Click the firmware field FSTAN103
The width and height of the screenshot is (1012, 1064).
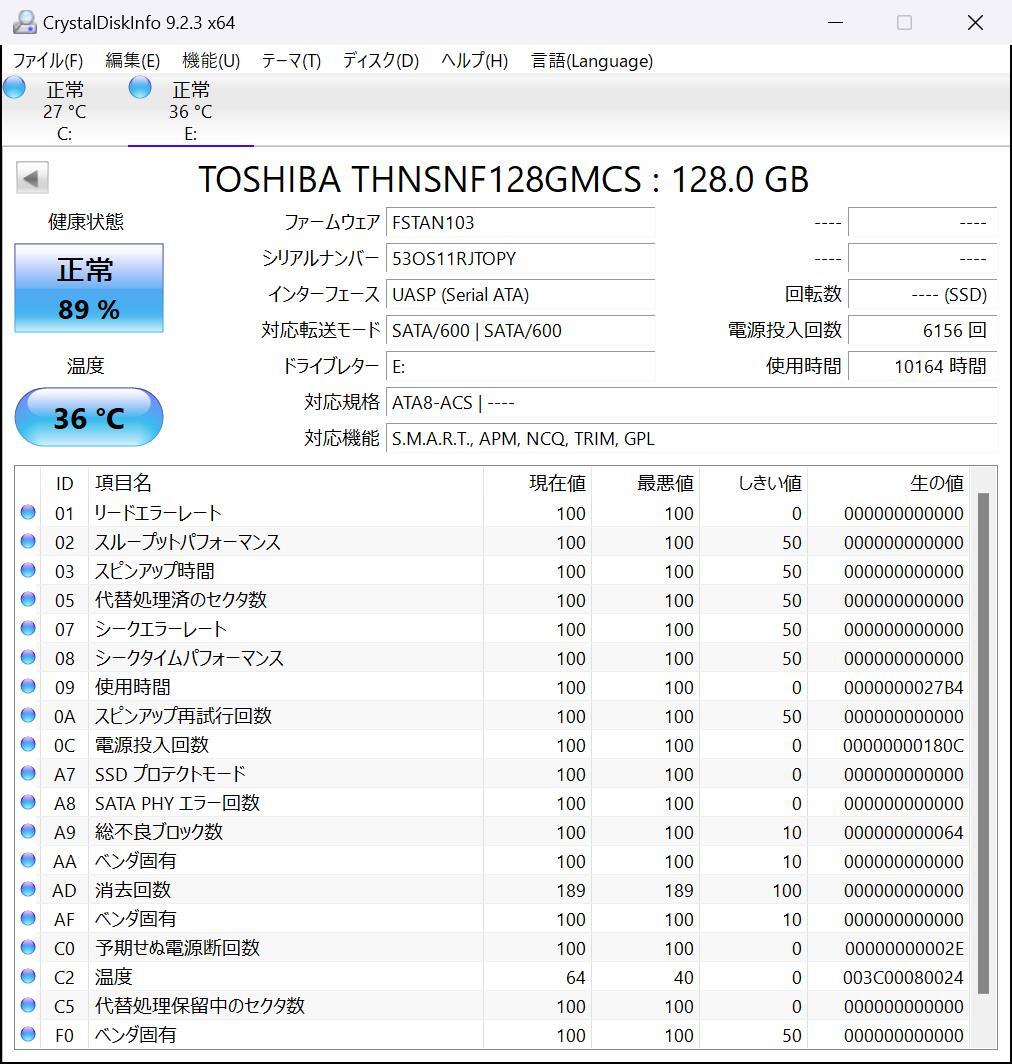(x=520, y=223)
